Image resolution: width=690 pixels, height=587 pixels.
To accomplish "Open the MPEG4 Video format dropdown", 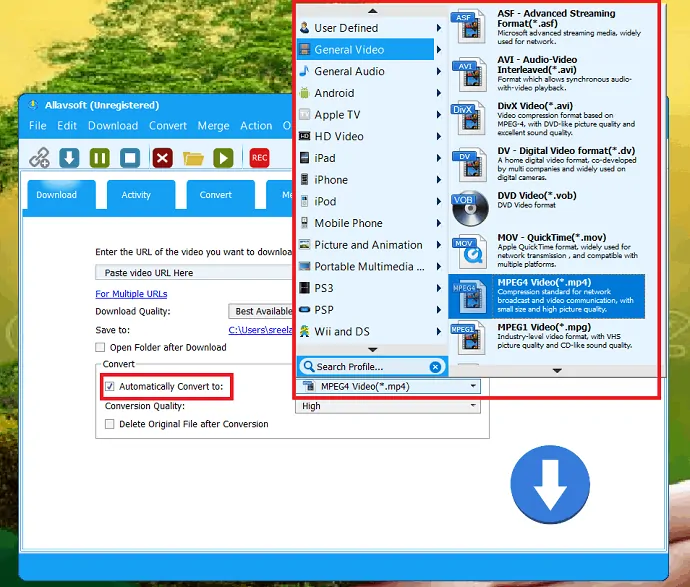I will click(388, 386).
